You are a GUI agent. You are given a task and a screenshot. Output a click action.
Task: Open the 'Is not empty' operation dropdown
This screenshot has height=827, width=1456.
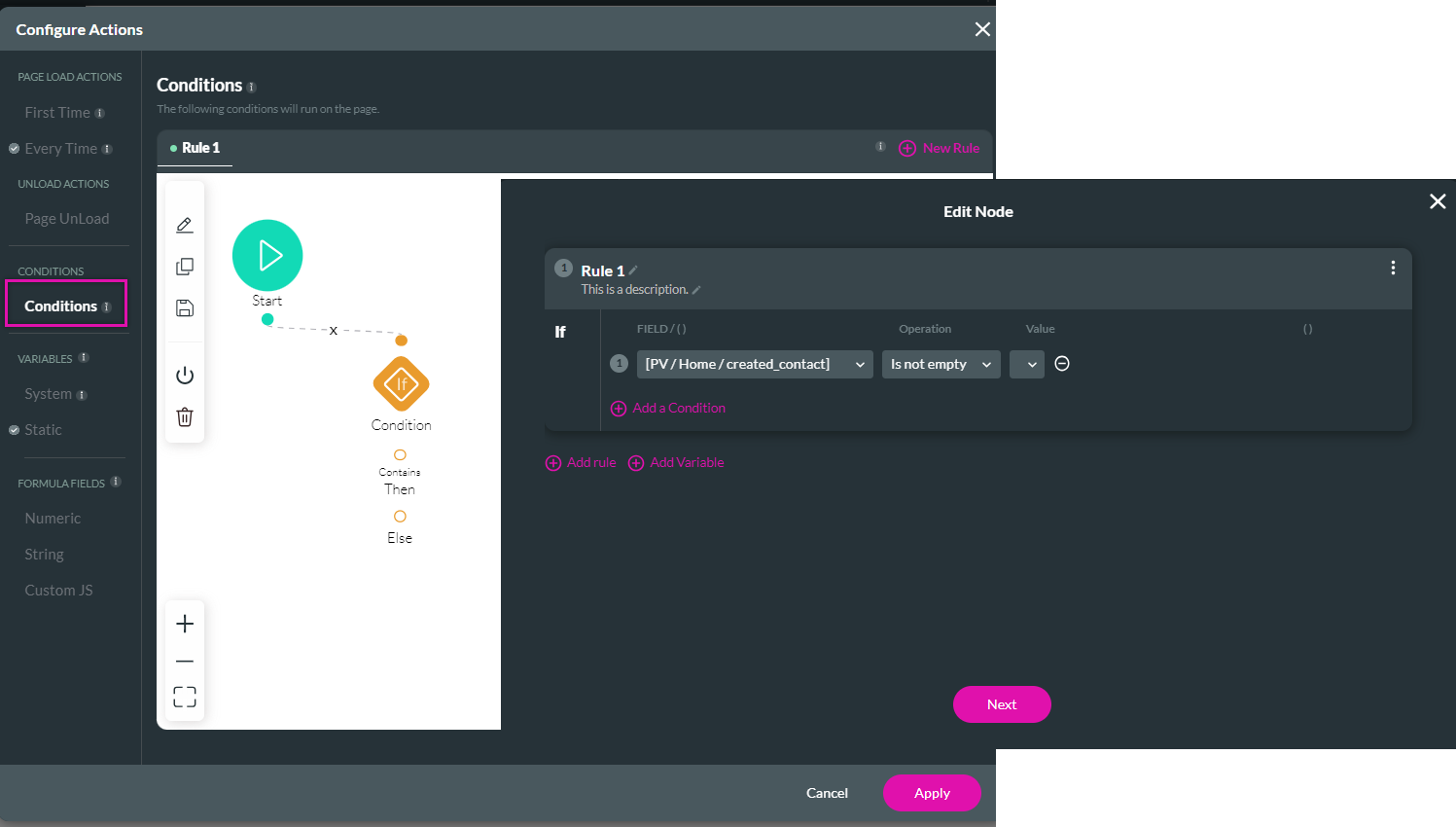pyautogui.click(x=941, y=364)
